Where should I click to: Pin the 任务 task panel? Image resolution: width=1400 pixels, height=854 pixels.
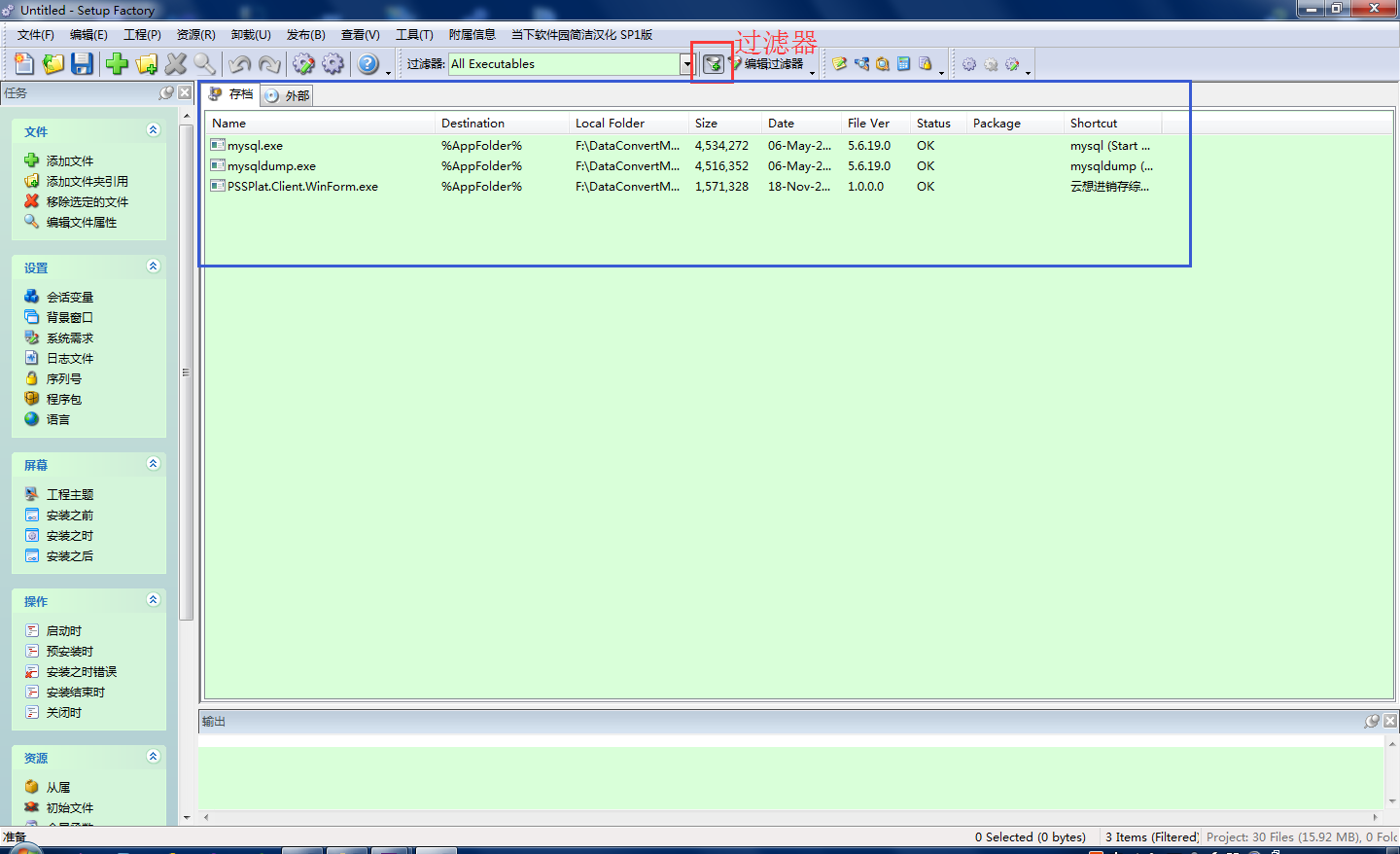166,92
